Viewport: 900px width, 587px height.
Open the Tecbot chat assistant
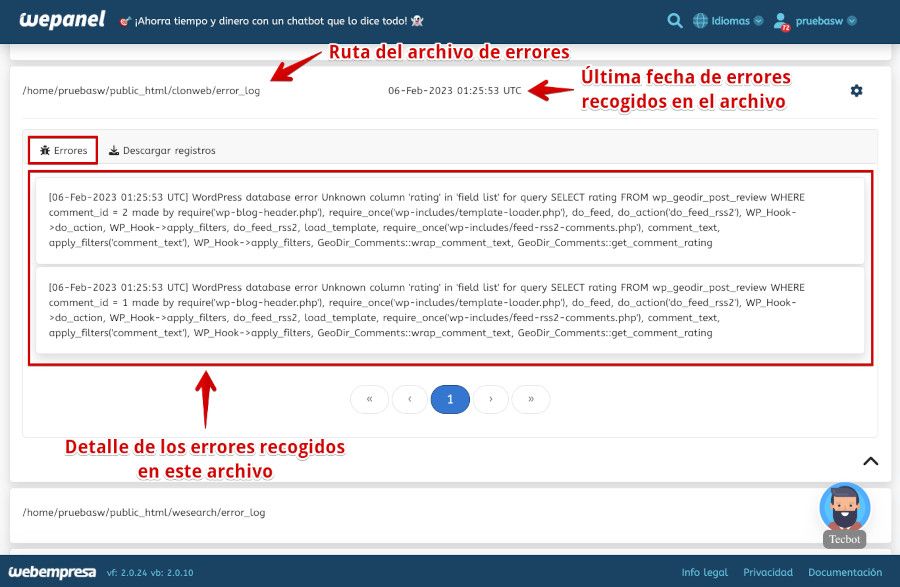click(x=845, y=515)
